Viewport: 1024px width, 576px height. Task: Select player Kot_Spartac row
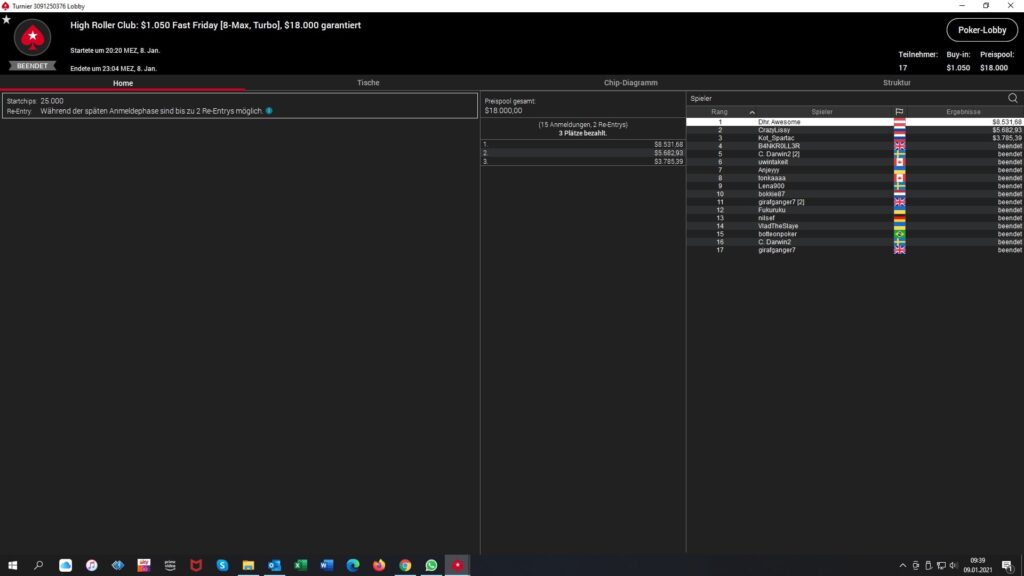point(776,138)
